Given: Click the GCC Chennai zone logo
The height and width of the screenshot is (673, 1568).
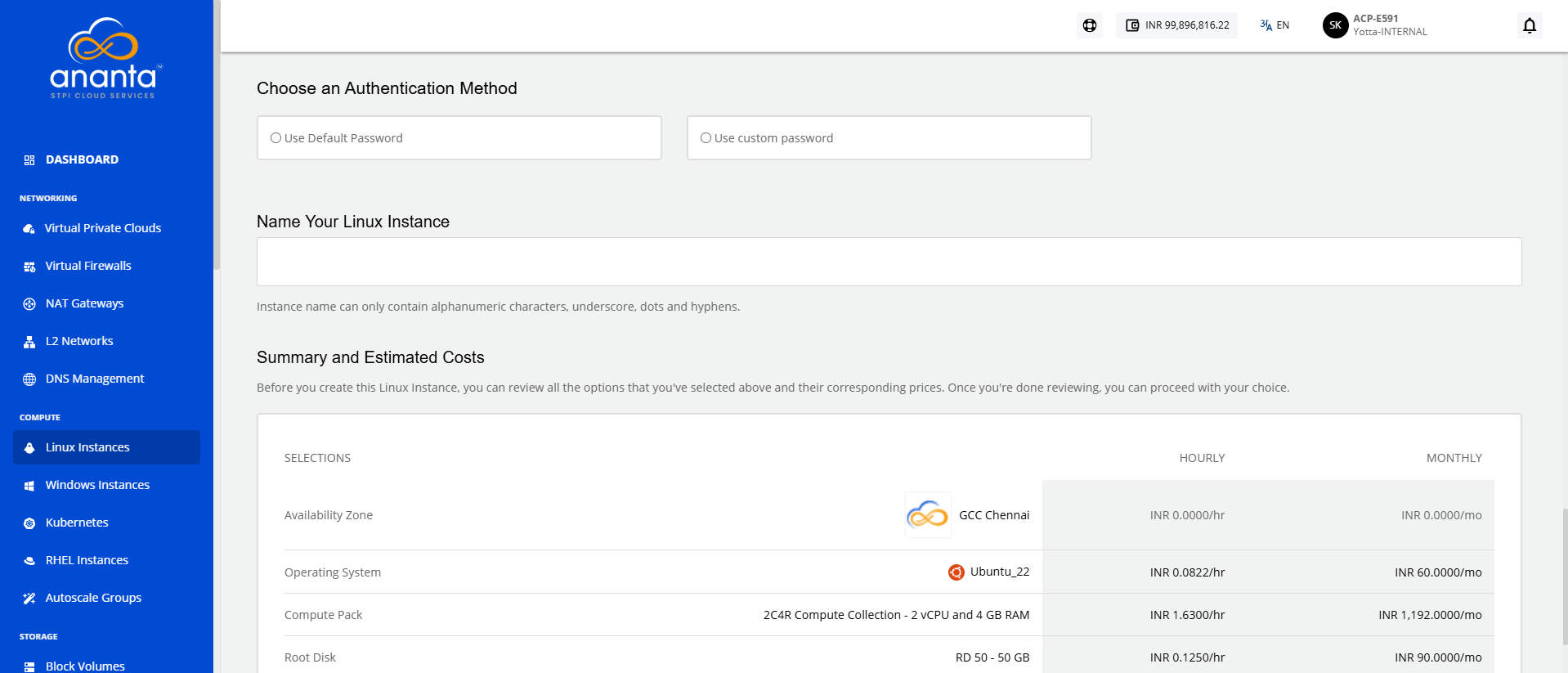Looking at the screenshot, I should pyautogui.click(x=928, y=515).
